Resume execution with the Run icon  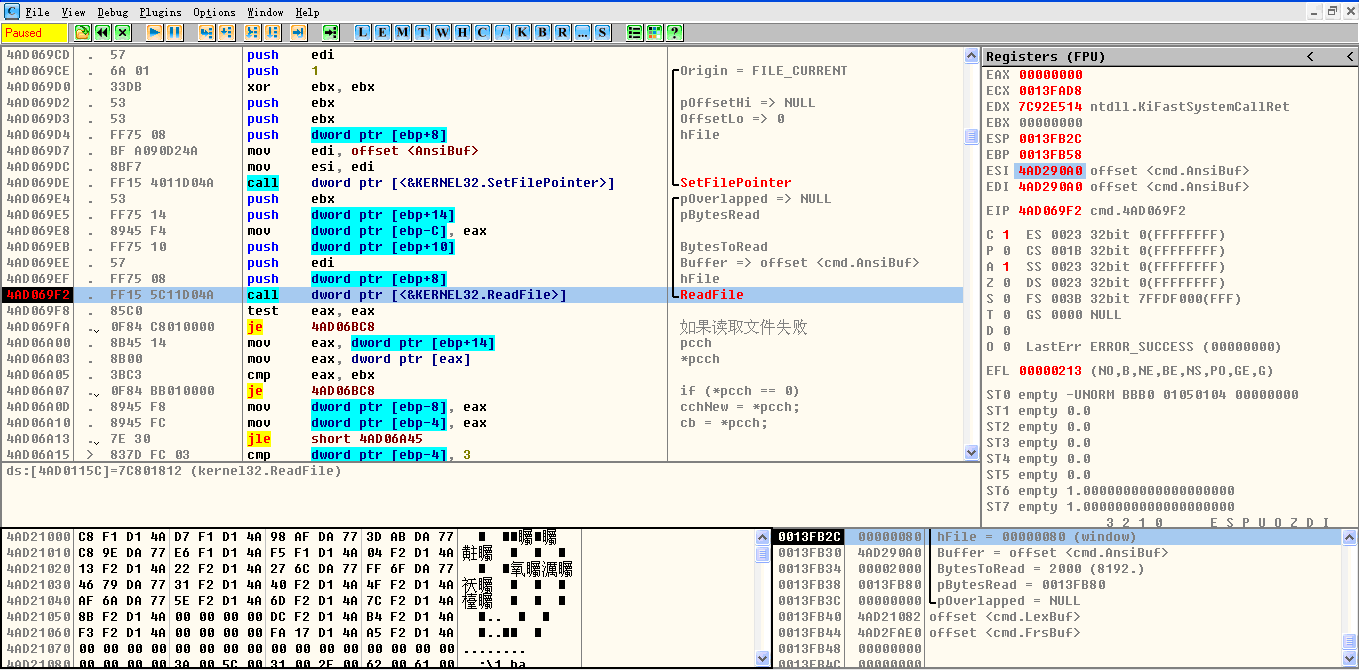click(x=155, y=32)
